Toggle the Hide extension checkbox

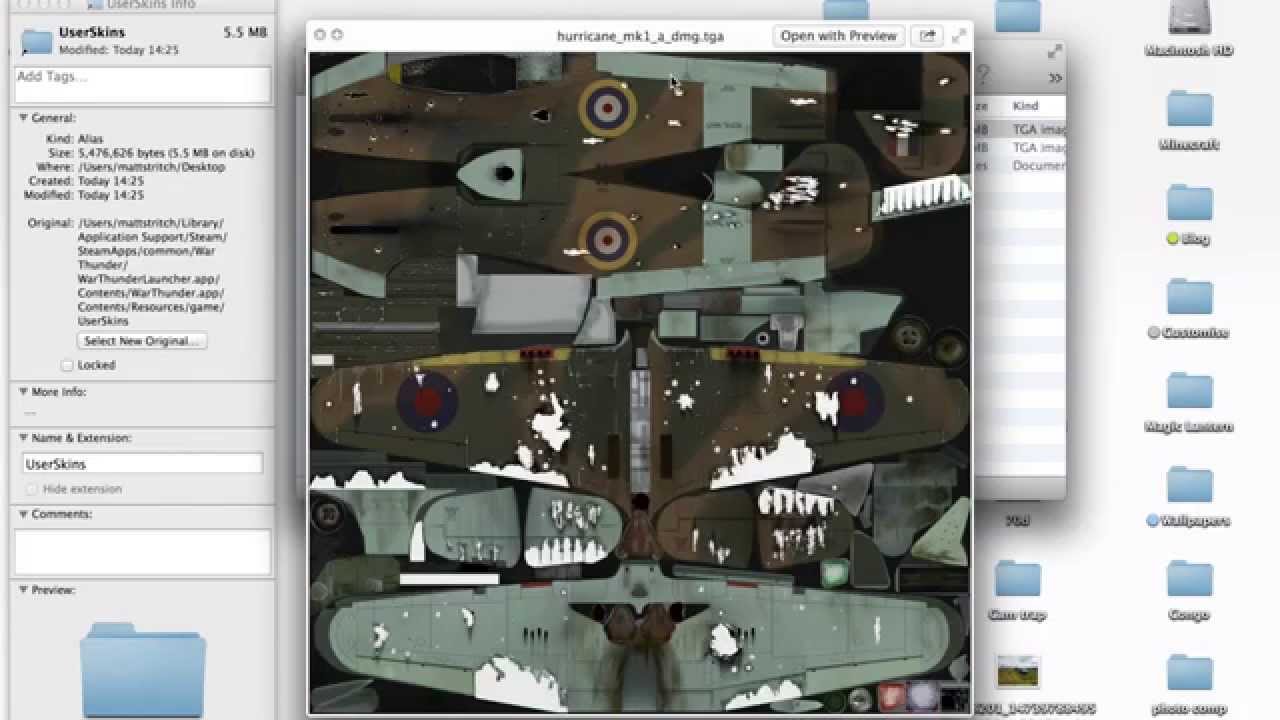click(31, 489)
